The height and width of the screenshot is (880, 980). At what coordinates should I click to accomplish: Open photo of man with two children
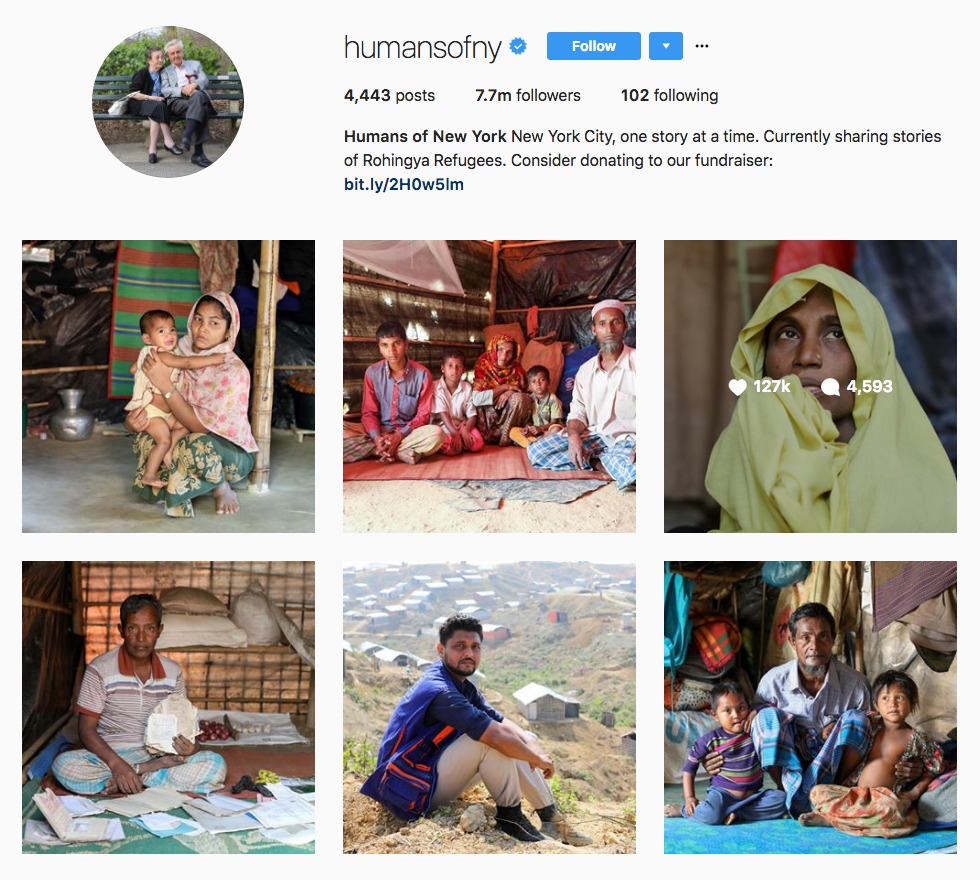(810, 708)
